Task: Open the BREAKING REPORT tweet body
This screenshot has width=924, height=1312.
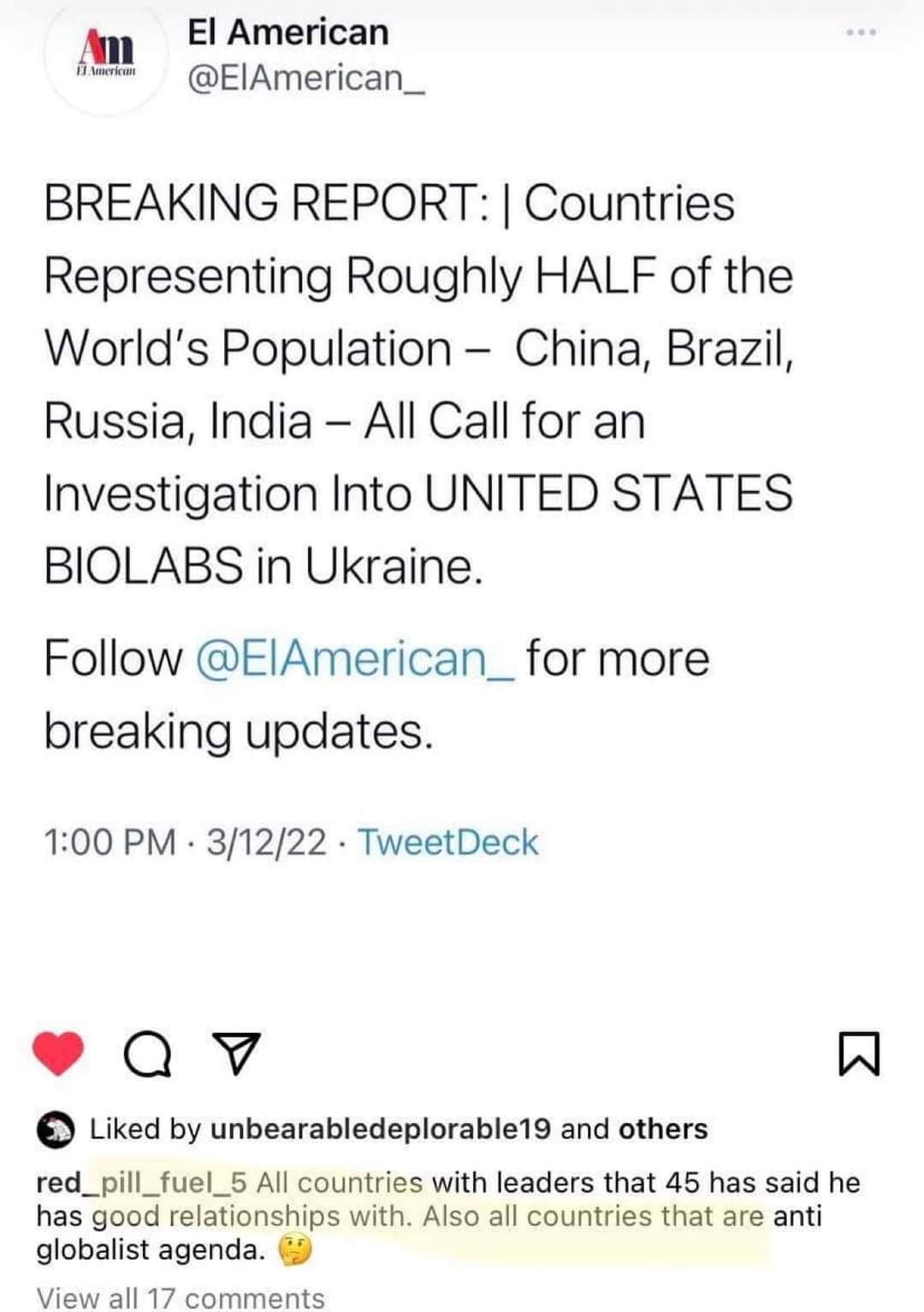Action: point(419,384)
